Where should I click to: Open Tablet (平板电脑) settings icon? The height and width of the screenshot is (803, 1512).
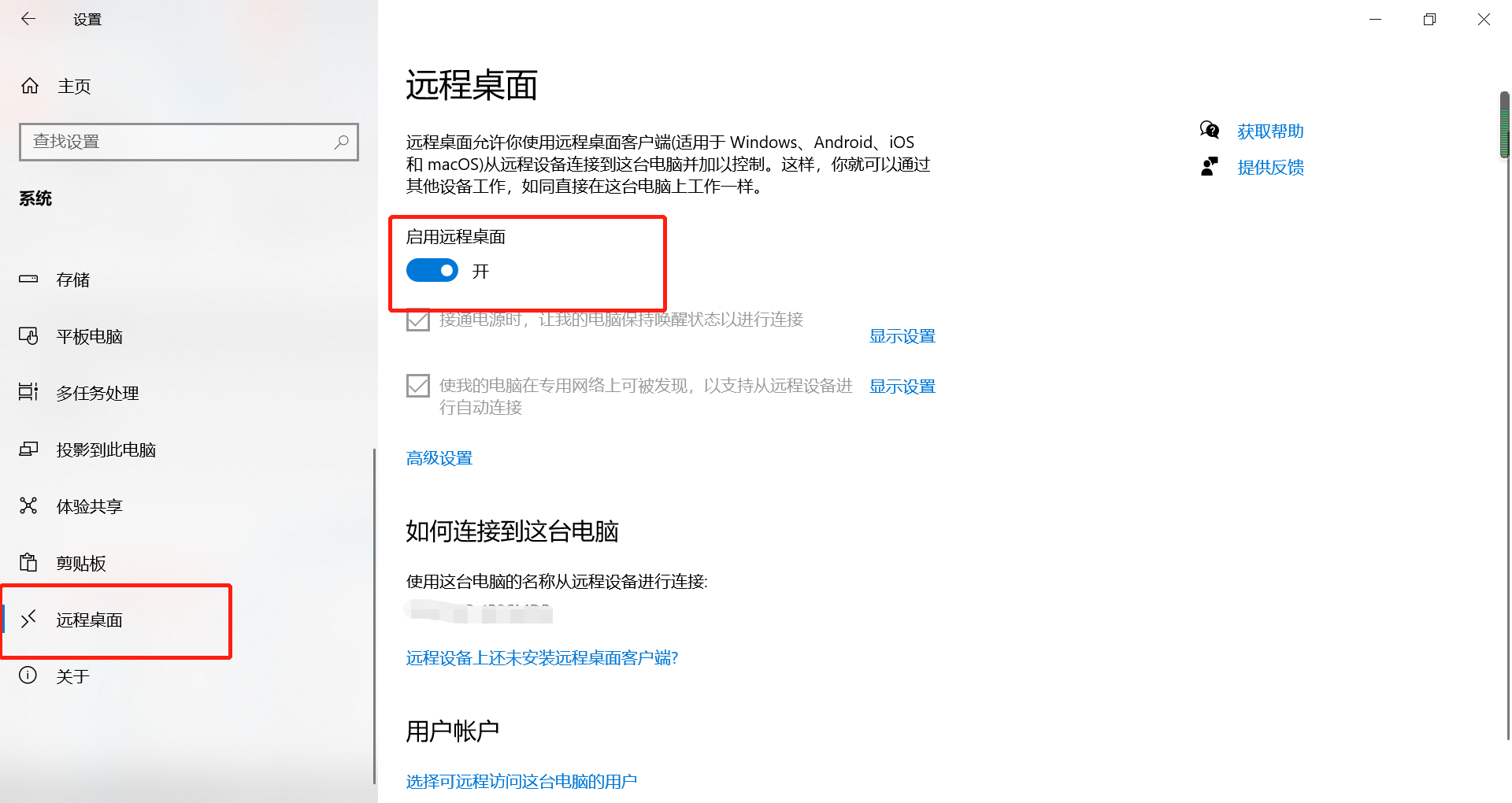pos(28,336)
